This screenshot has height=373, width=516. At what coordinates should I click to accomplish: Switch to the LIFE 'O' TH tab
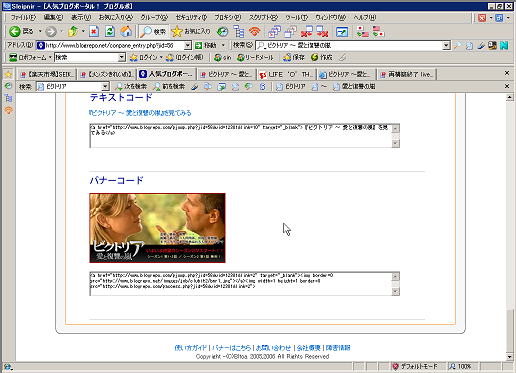tap(287, 74)
